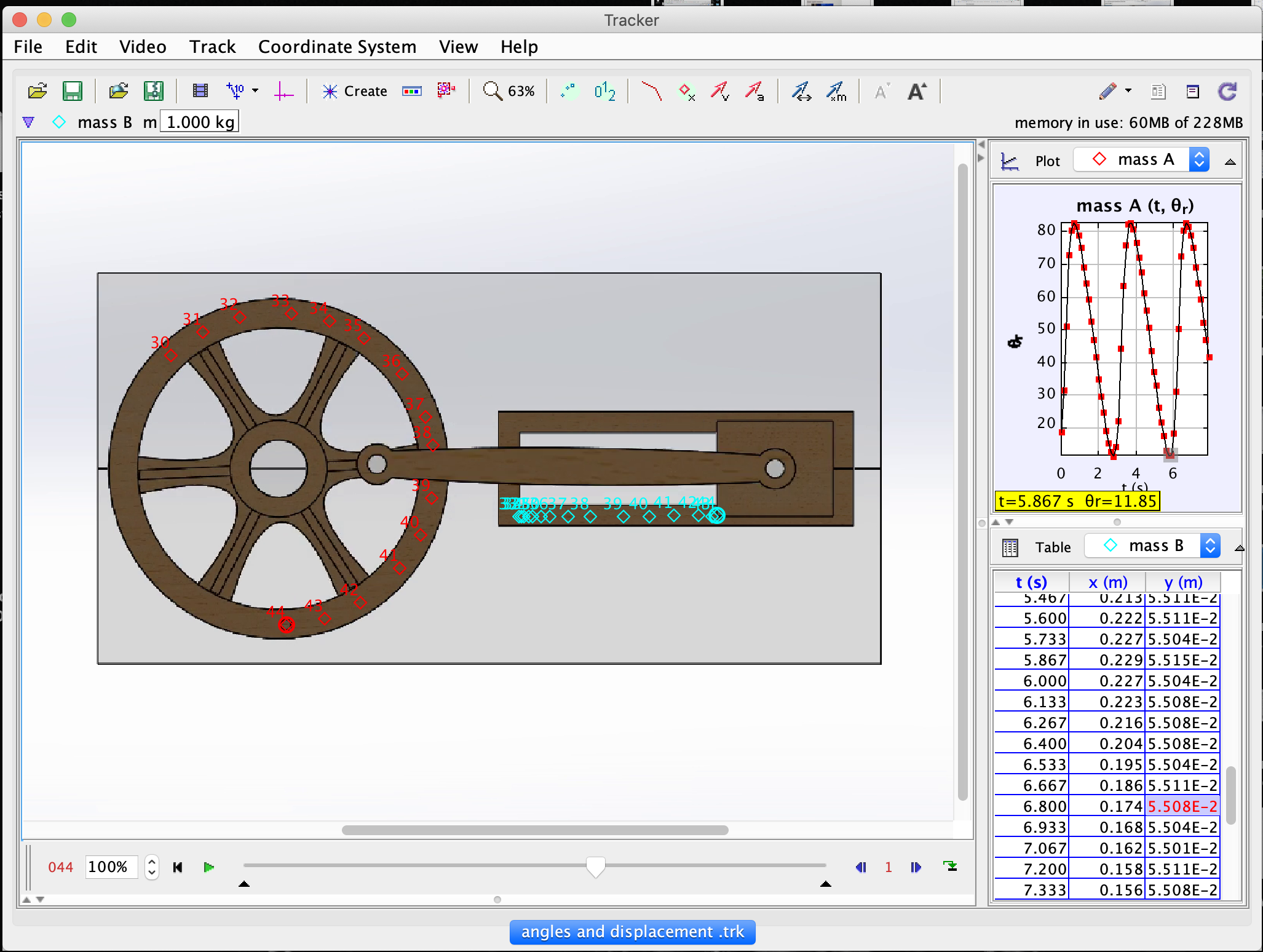1263x952 pixels.
Task: Open the table track selector showing mass B
Action: (1152, 545)
